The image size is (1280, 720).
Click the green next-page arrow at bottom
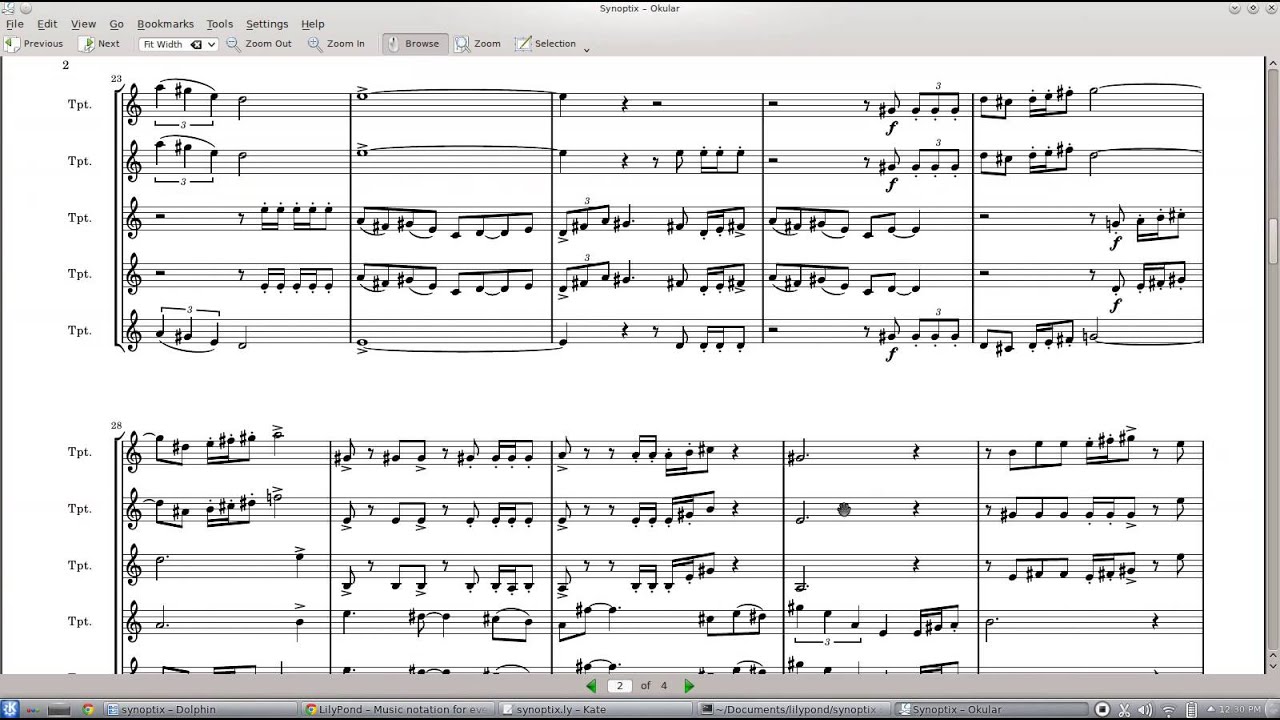click(x=688, y=686)
